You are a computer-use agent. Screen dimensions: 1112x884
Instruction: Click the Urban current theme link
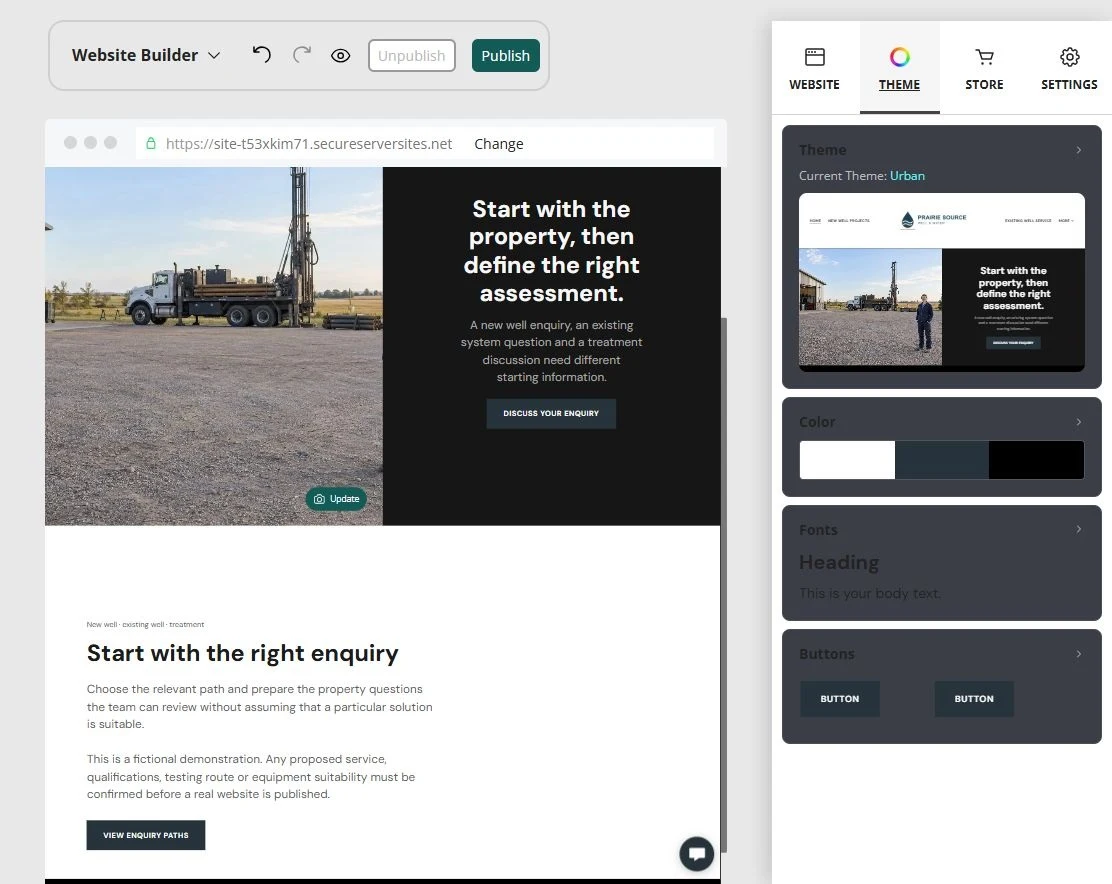pos(907,176)
